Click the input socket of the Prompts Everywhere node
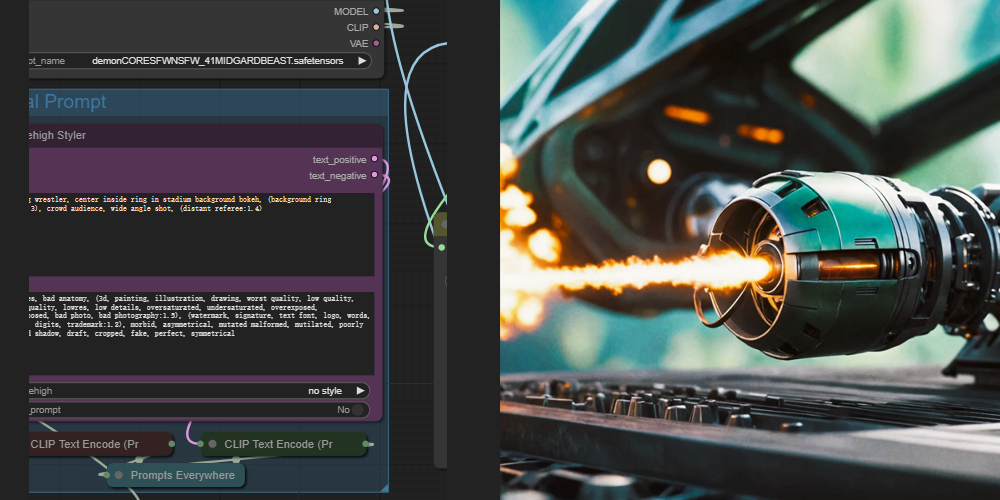Screen dimensions: 1000x500 point(108,475)
